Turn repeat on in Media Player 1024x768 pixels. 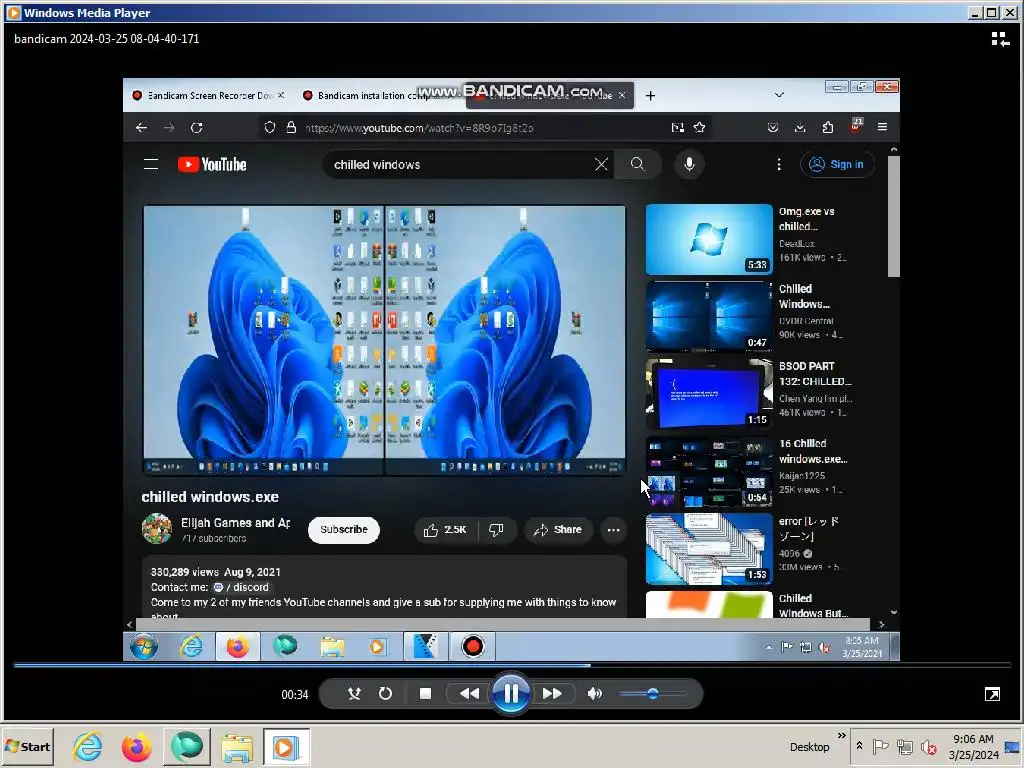[385, 694]
